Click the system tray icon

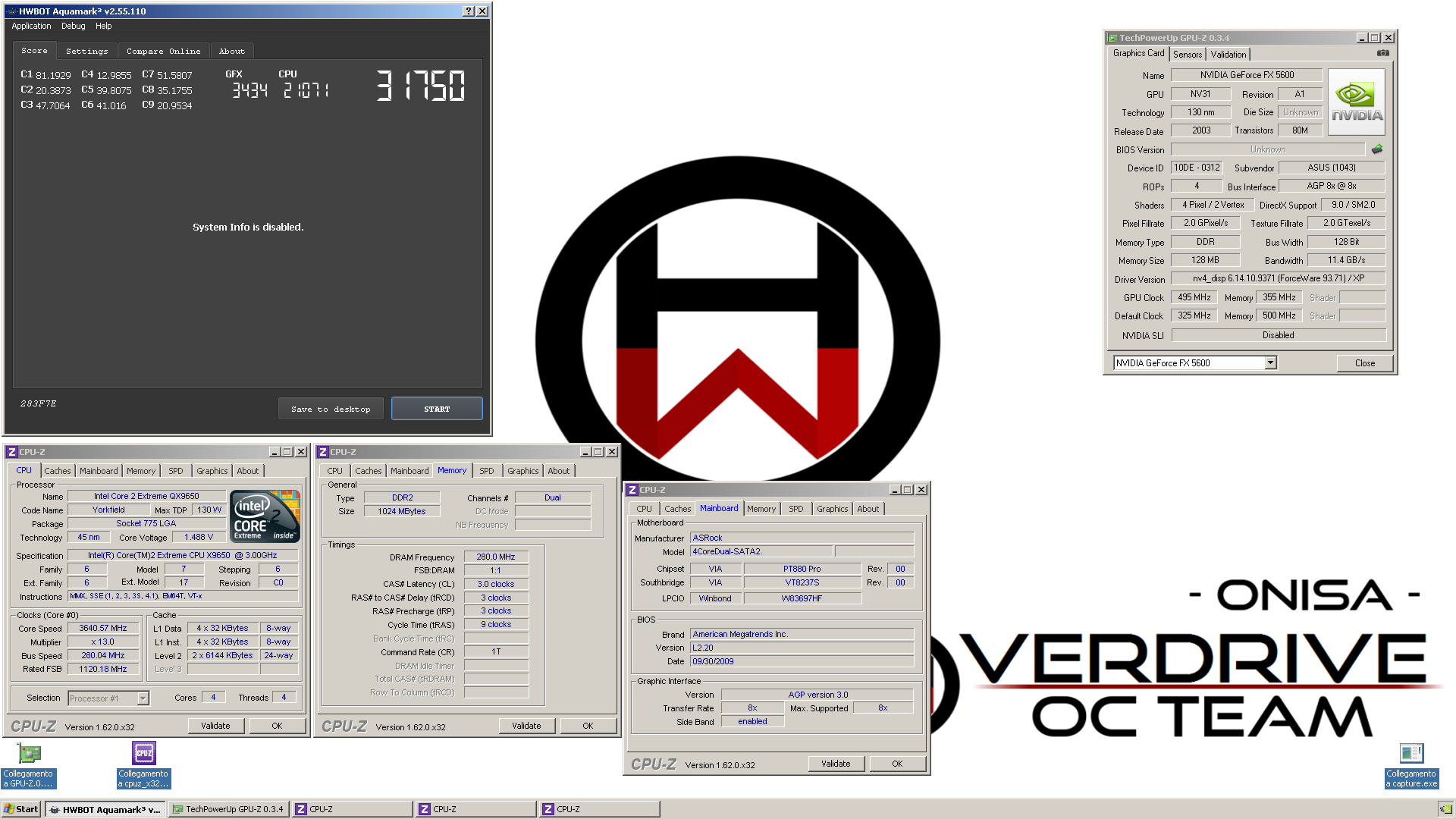point(1445,809)
